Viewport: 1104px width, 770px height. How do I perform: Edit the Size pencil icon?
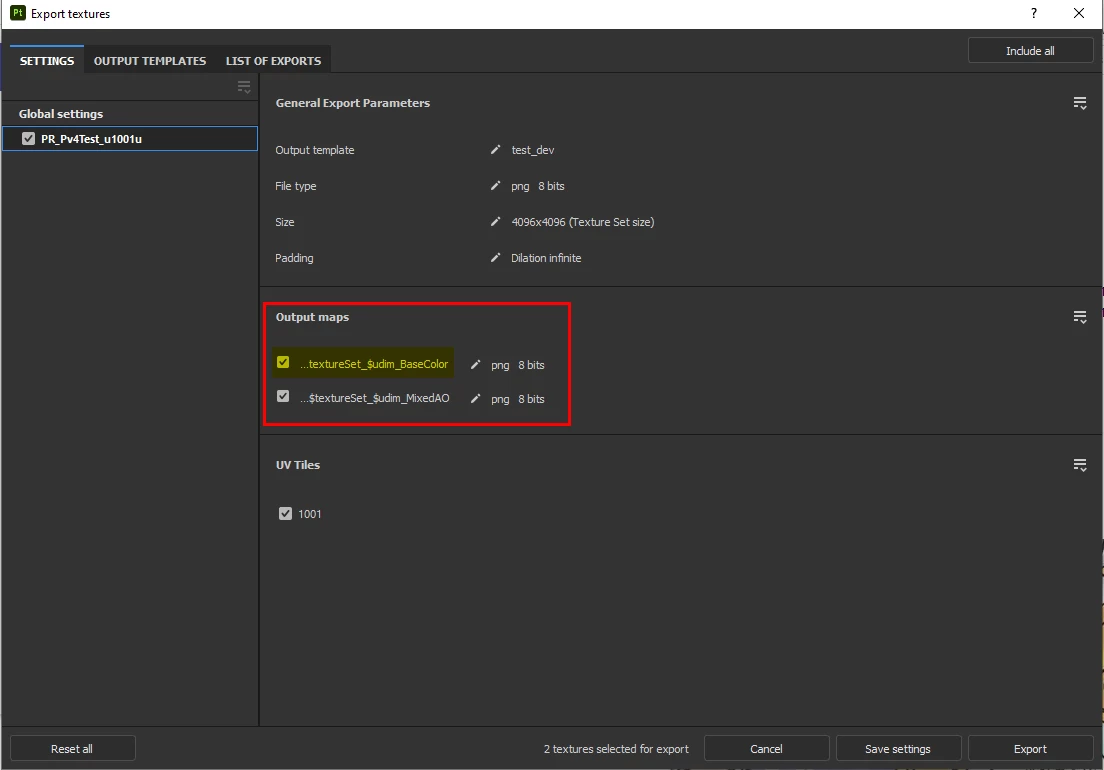[495, 222]
